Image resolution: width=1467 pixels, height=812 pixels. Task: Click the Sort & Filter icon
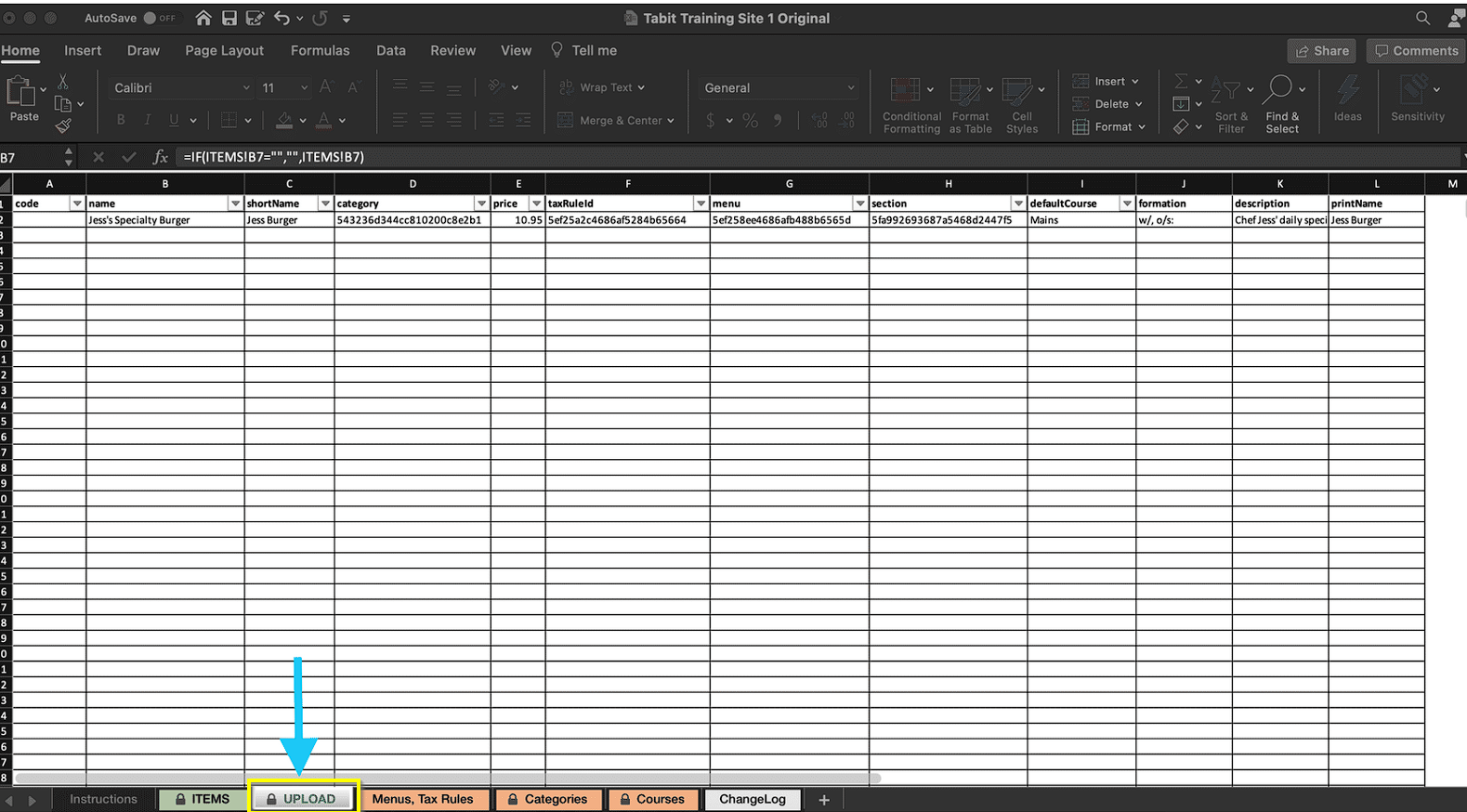click(x=1226, y=91)
